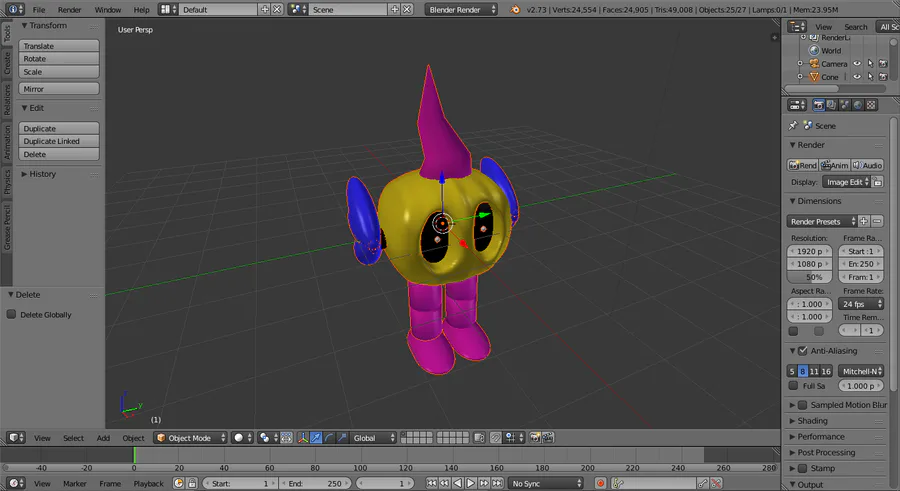Open the timeline Marker menu
This screenshot has height=491, width=900.
tap(75, 483)
